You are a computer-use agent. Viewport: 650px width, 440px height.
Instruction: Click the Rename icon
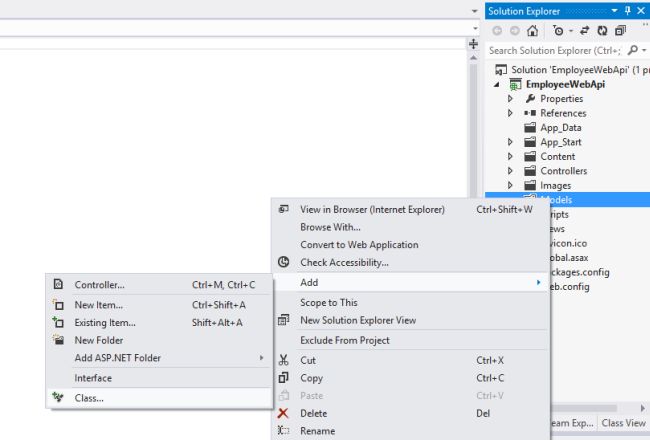click(x=284, y=430)
